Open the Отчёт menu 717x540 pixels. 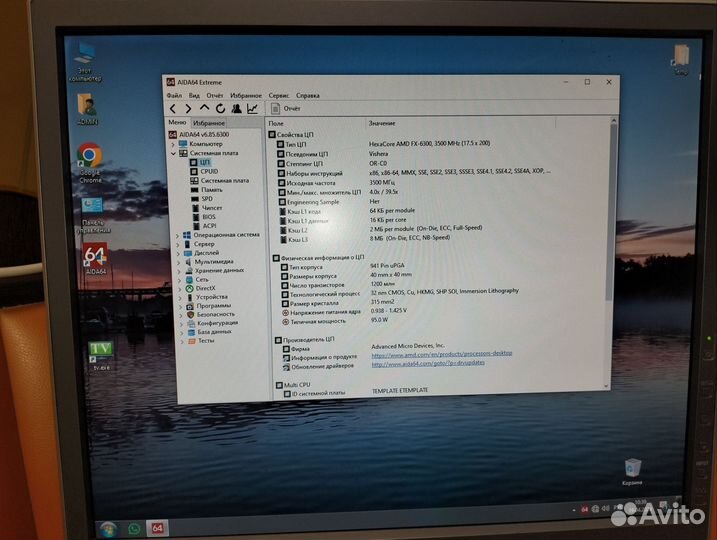214,96
